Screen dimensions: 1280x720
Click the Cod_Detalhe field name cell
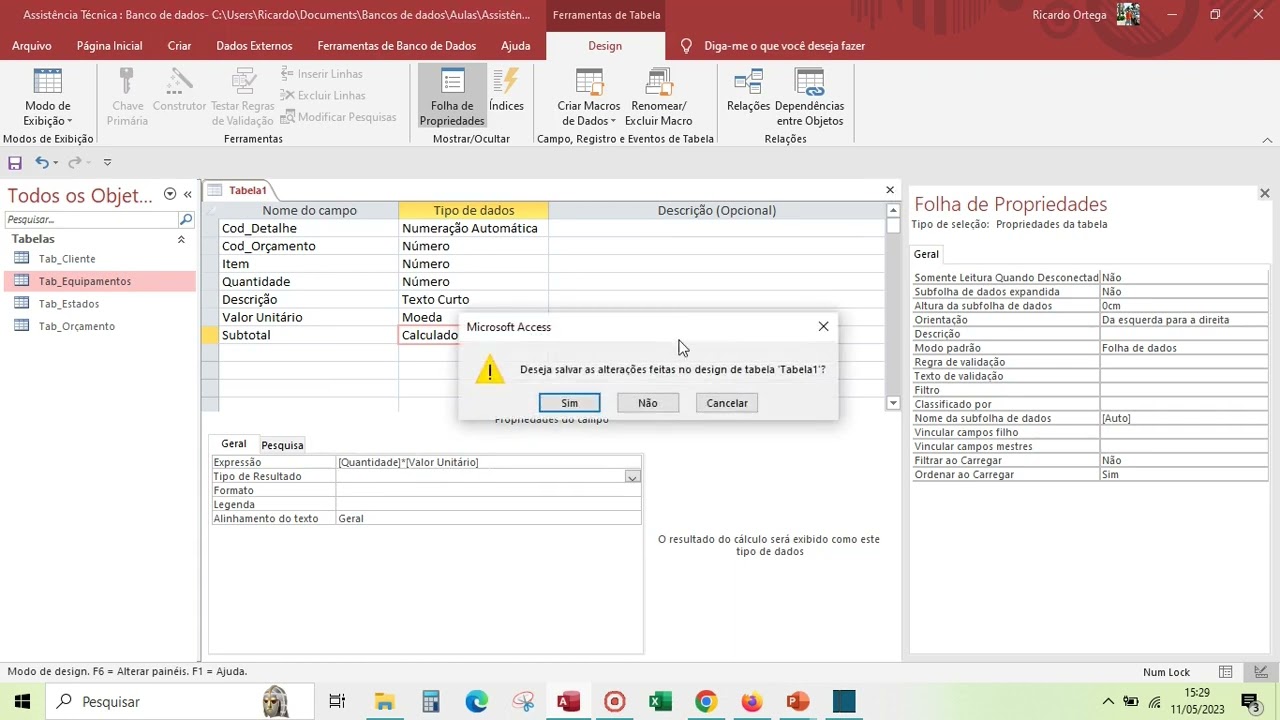click(308, 228)
